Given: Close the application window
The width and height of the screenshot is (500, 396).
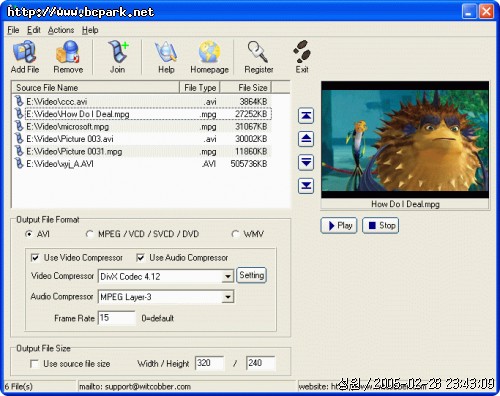Looking at the screenshot, I should [486, 12].
